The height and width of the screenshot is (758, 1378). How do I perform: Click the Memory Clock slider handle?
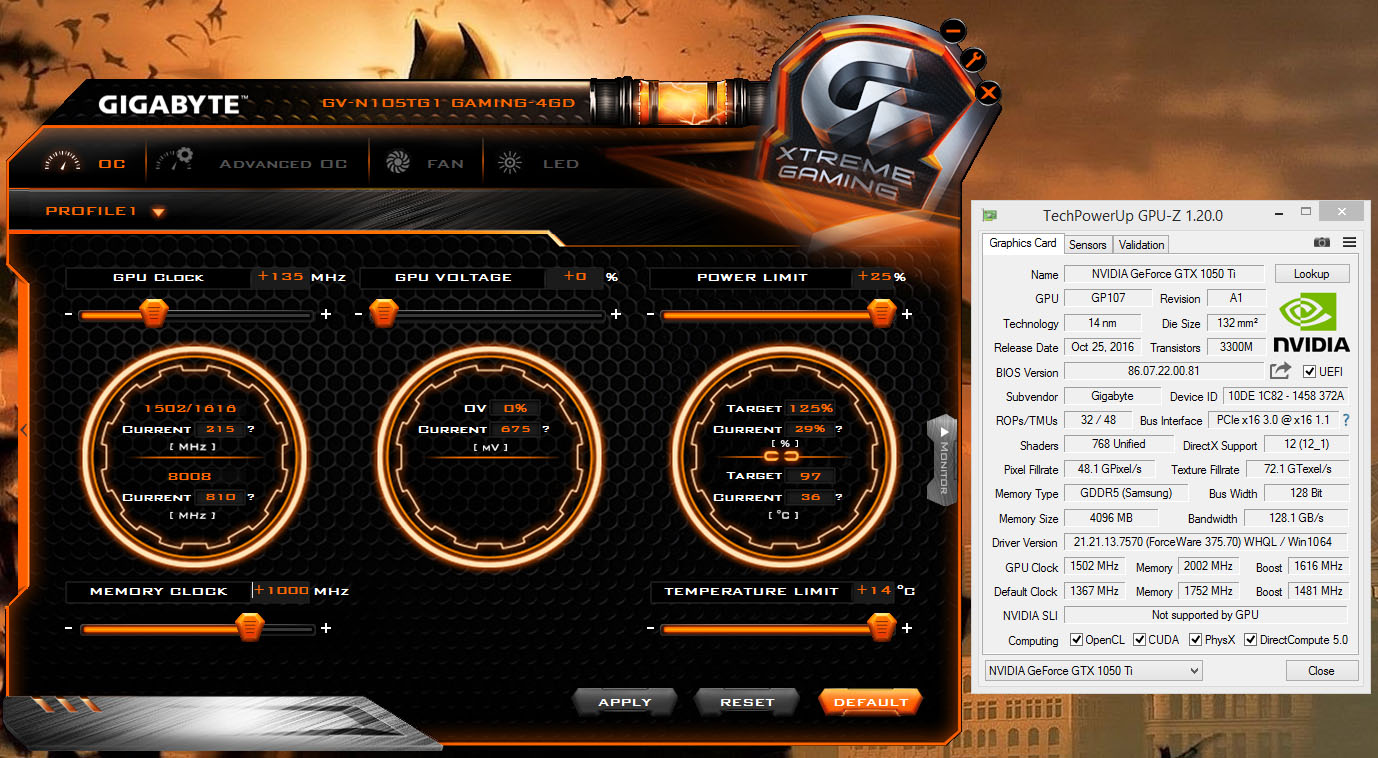coord(250,627)
